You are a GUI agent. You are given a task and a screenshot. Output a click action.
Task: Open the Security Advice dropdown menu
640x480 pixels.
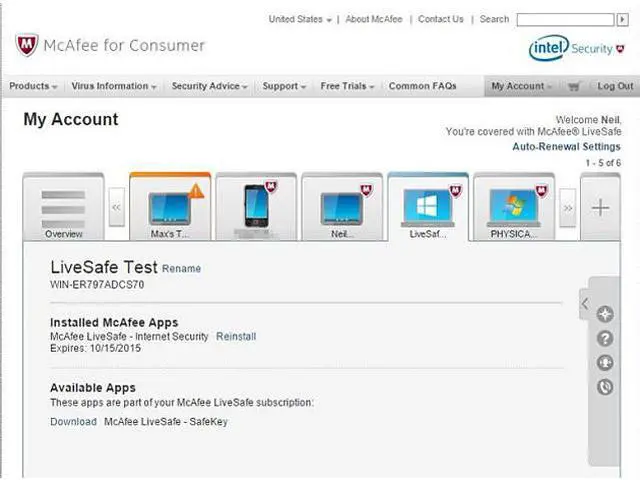[x=209, y=86]
